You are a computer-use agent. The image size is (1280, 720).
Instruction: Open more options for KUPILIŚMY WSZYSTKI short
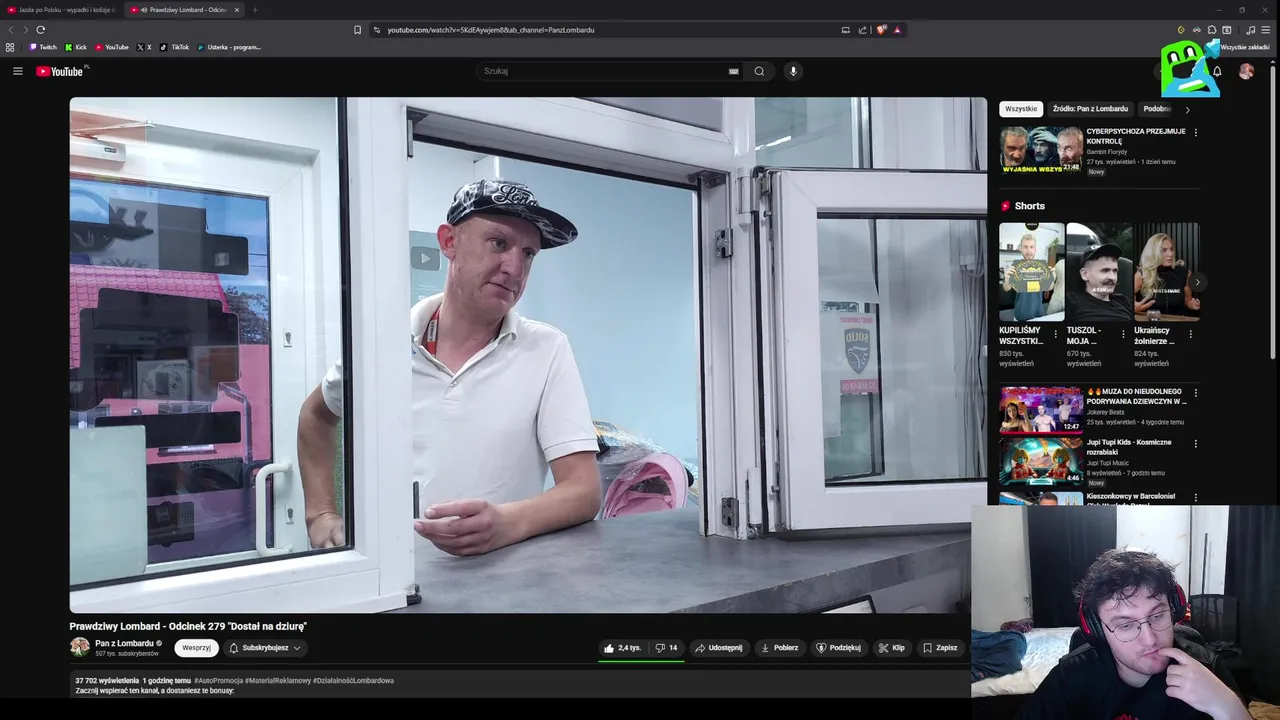click(x=1055, y=334)
